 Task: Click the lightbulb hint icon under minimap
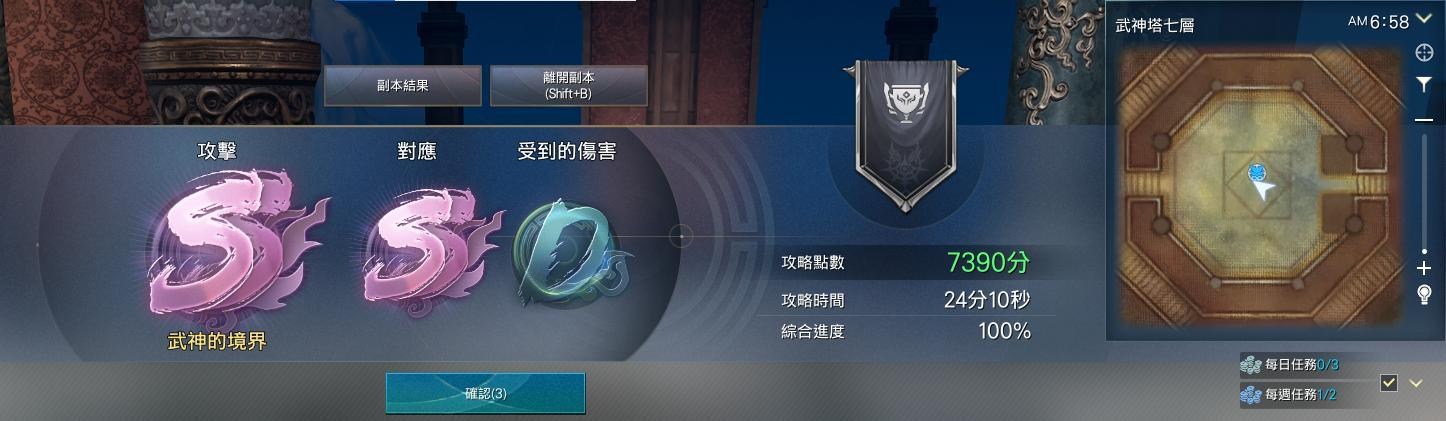coord(1424,294)
